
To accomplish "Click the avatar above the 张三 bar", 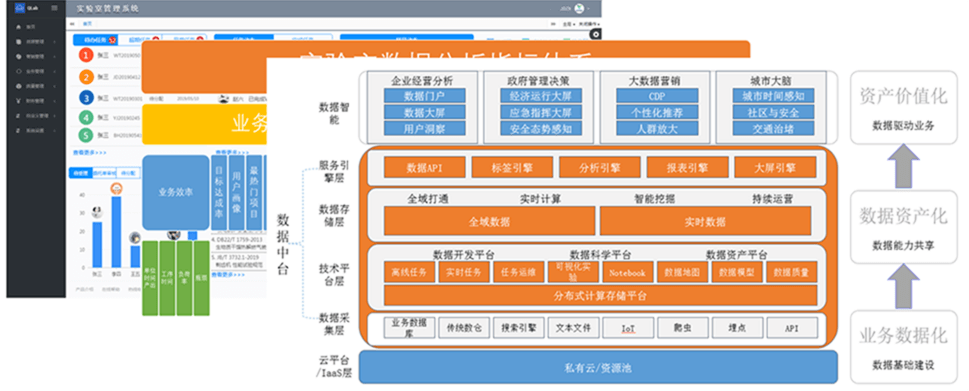I will 97,212.
